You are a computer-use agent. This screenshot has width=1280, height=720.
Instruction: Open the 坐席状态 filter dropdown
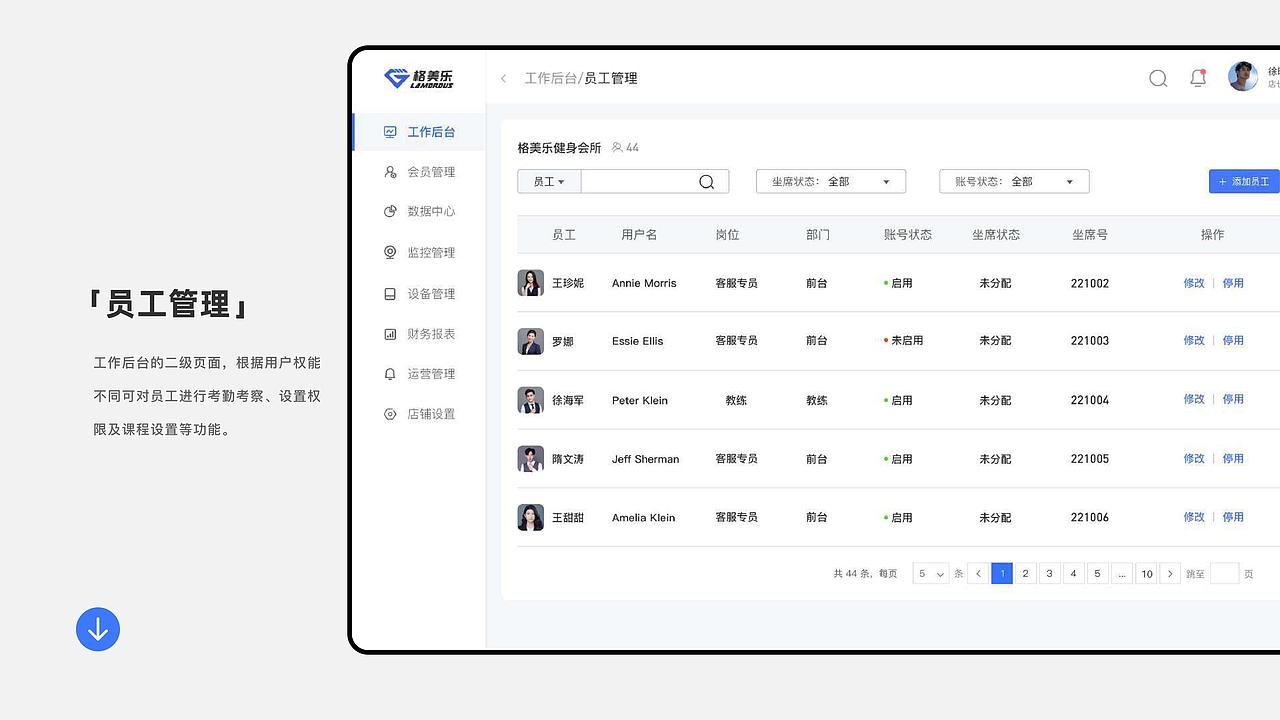[x=830, y=181]
